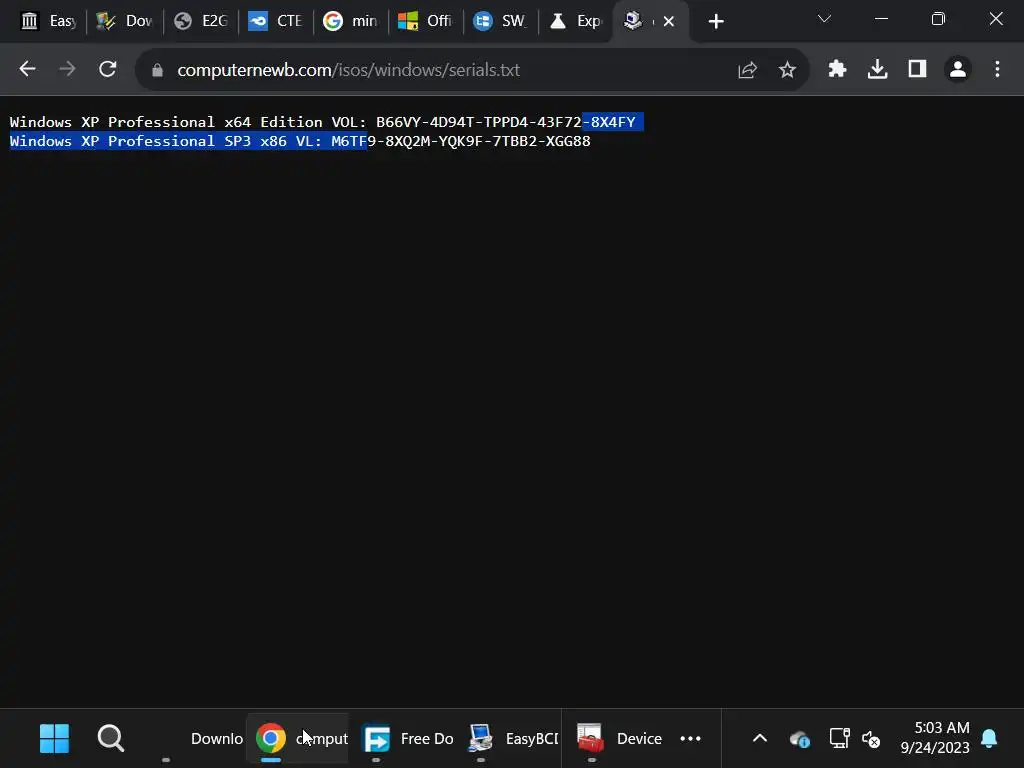Restore down the Chrome window
1024x768 pixels.
(x=938, y=20)
